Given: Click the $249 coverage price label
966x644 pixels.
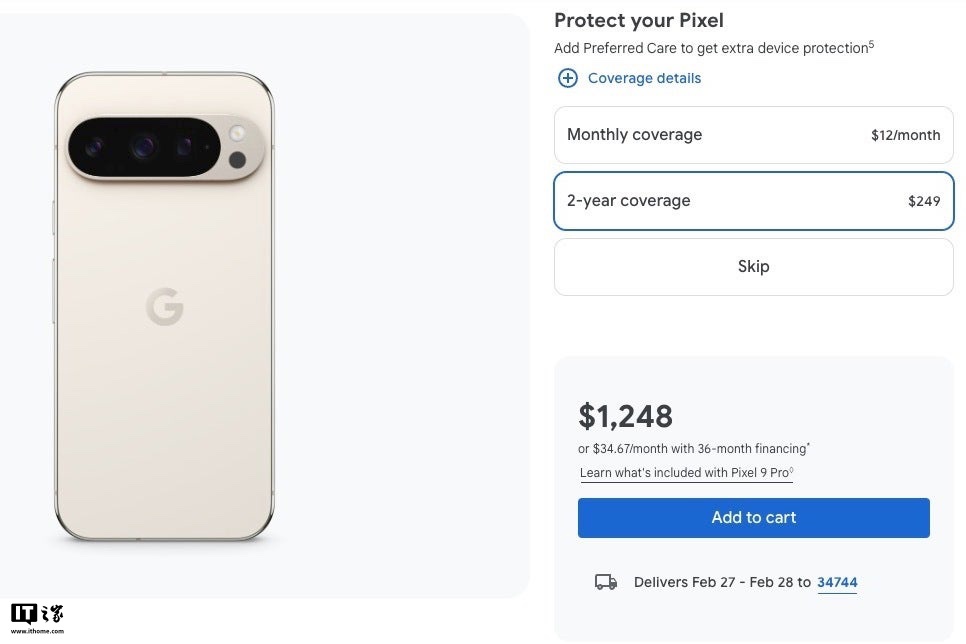Looking at the screenshot, I should pos(924,201).
